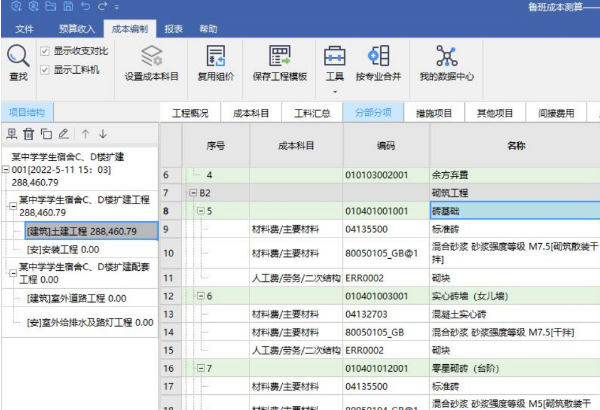Click the 复用组价 icon
Image resolution: width=600 pixels, height=410 pixels.
(216, 56)
